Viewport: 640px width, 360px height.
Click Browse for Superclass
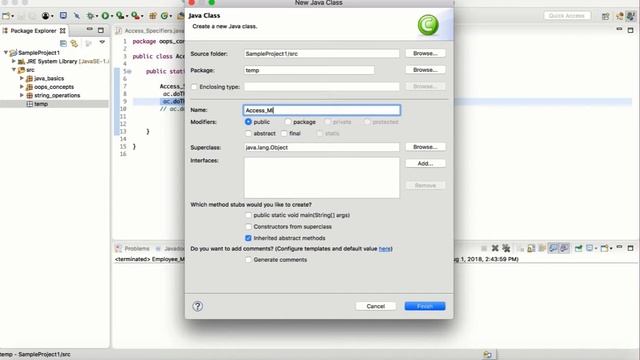425,147
